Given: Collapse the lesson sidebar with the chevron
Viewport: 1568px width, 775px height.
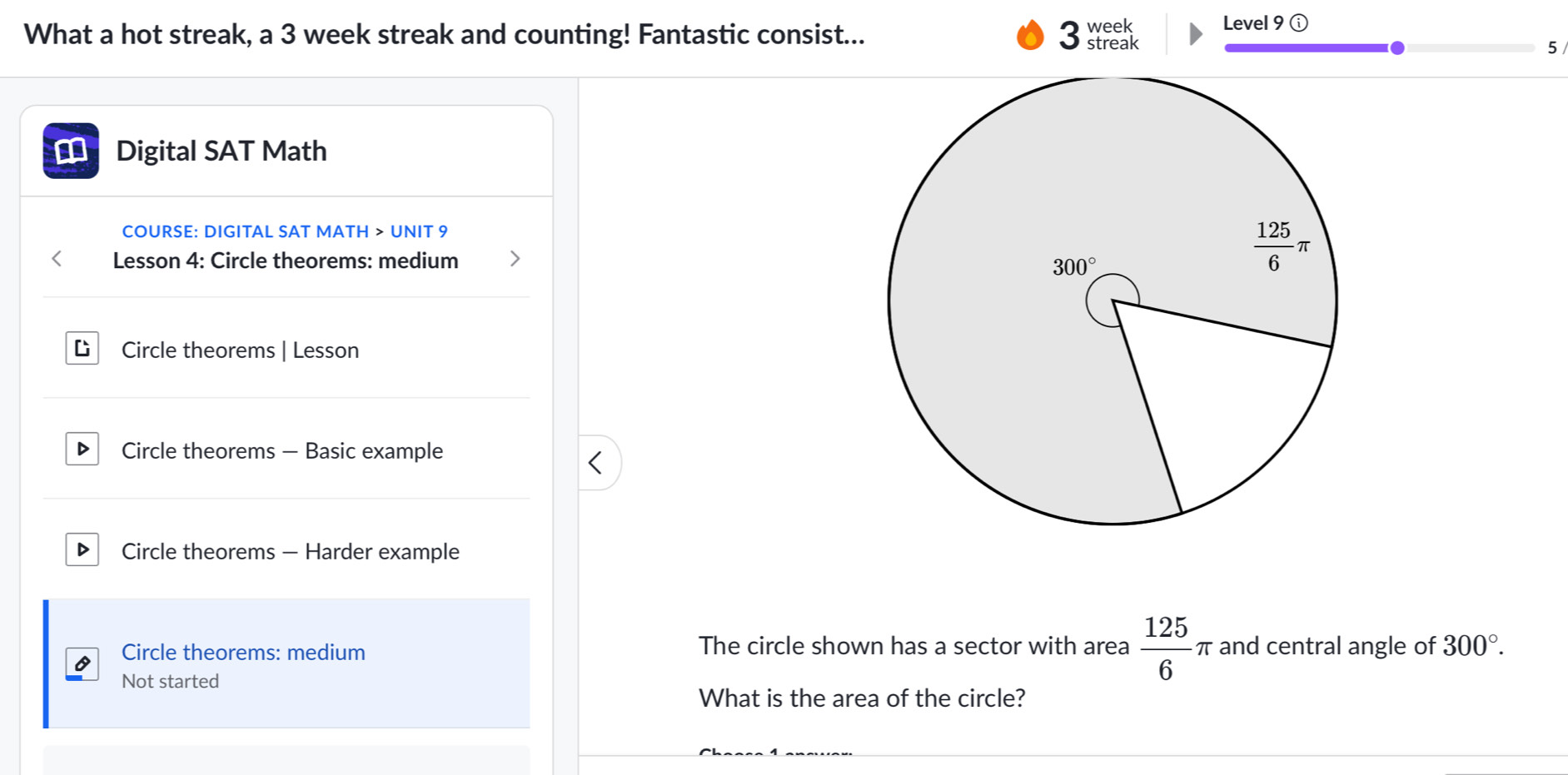Looking at the screenshot, I should pos(596,462).
